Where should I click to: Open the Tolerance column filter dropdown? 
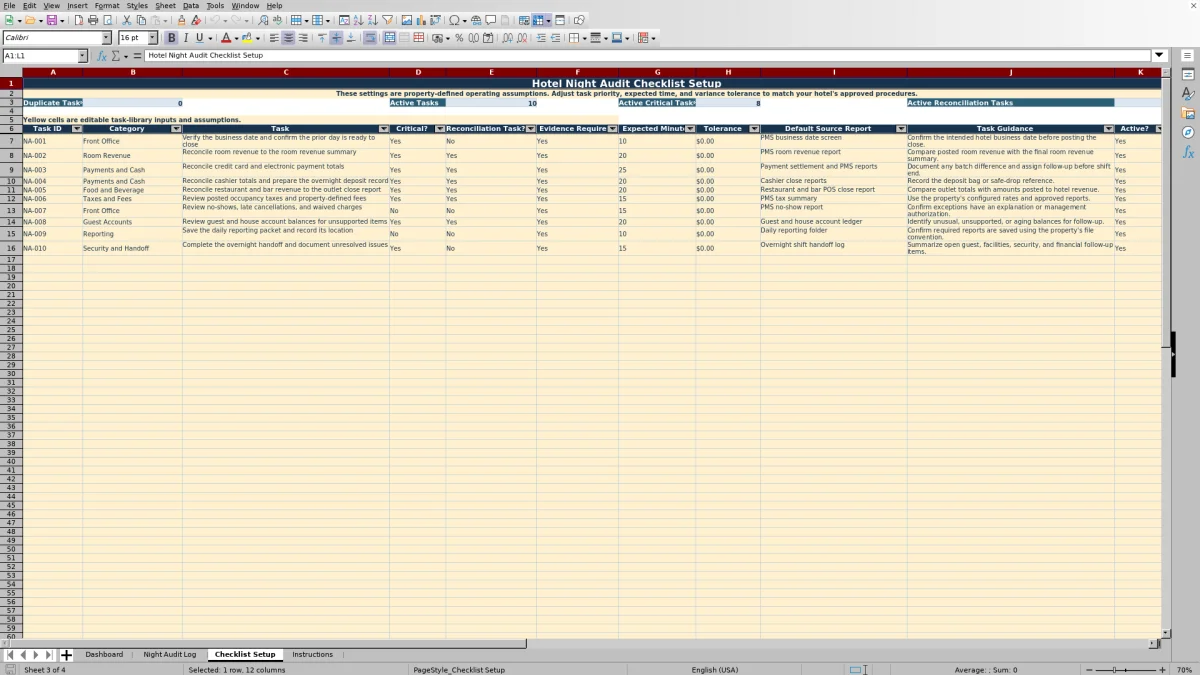tap(754, 129)
